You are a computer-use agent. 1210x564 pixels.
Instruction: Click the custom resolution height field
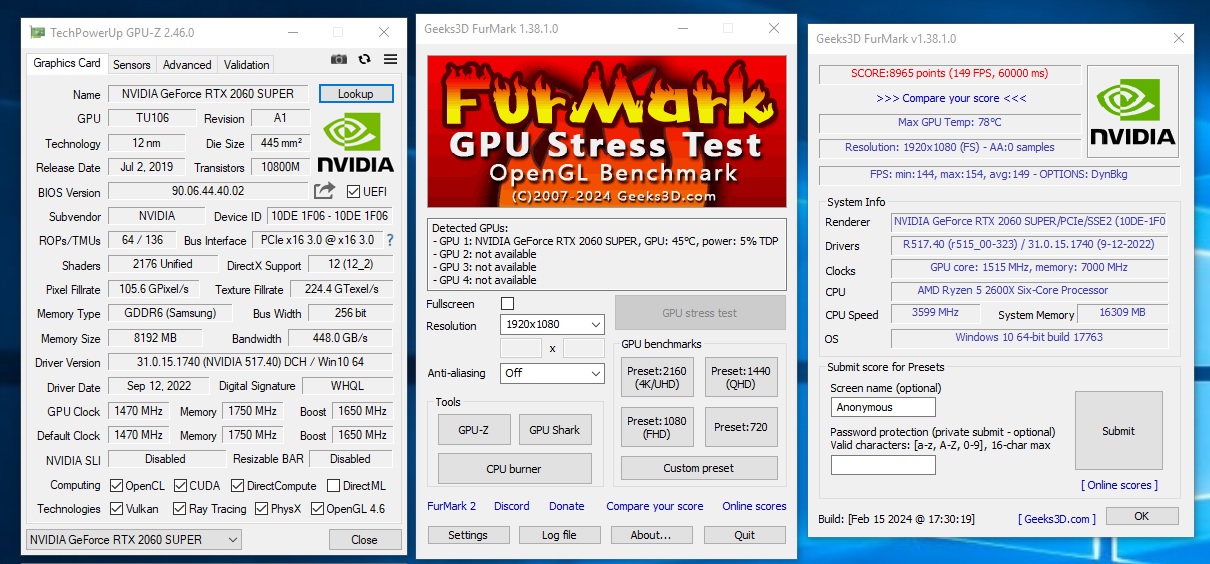tap(584, 348)
